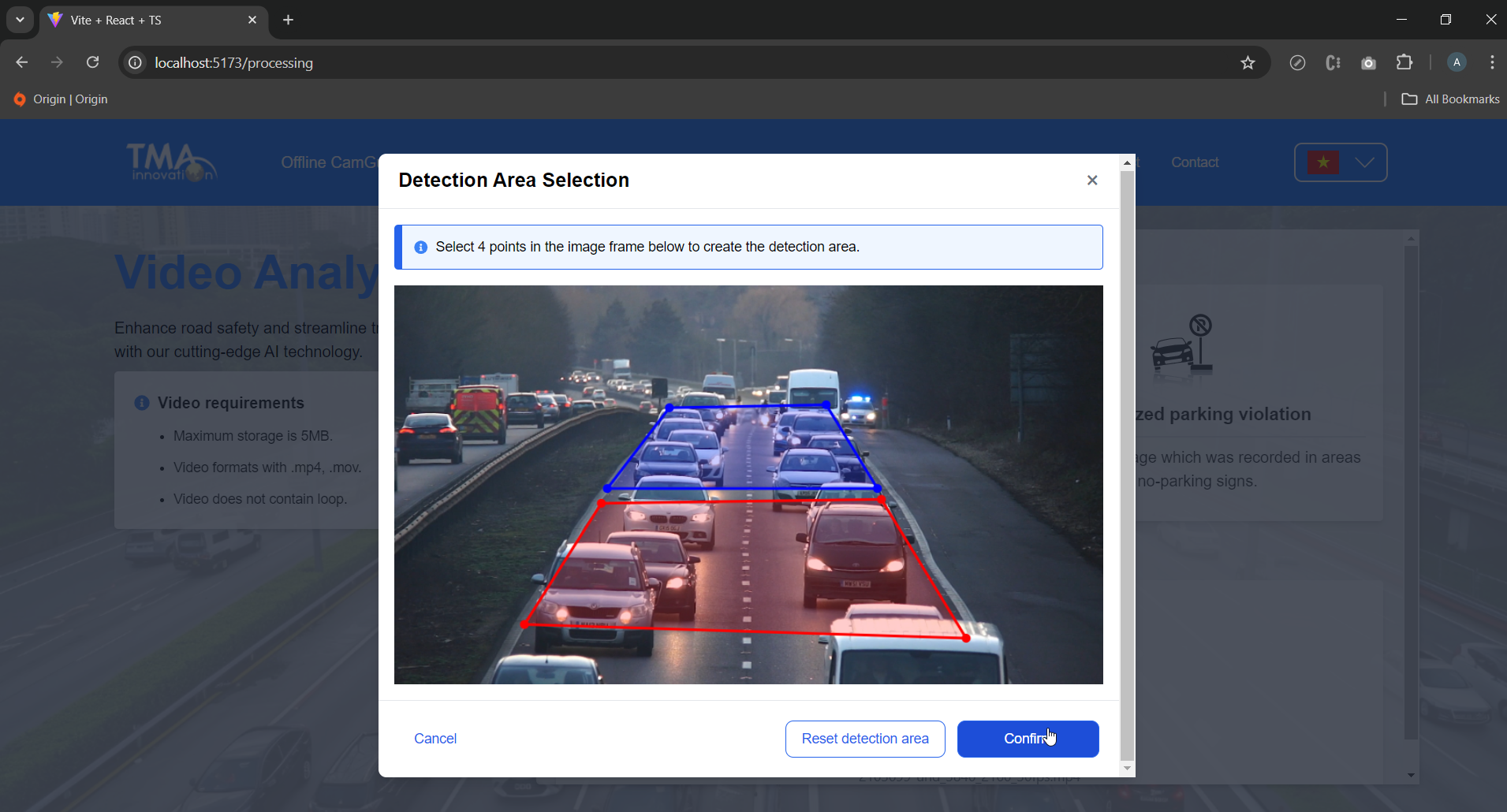1507x812 pixels.
Task: Open the Contact nav link
Action: click(1195, 162)
